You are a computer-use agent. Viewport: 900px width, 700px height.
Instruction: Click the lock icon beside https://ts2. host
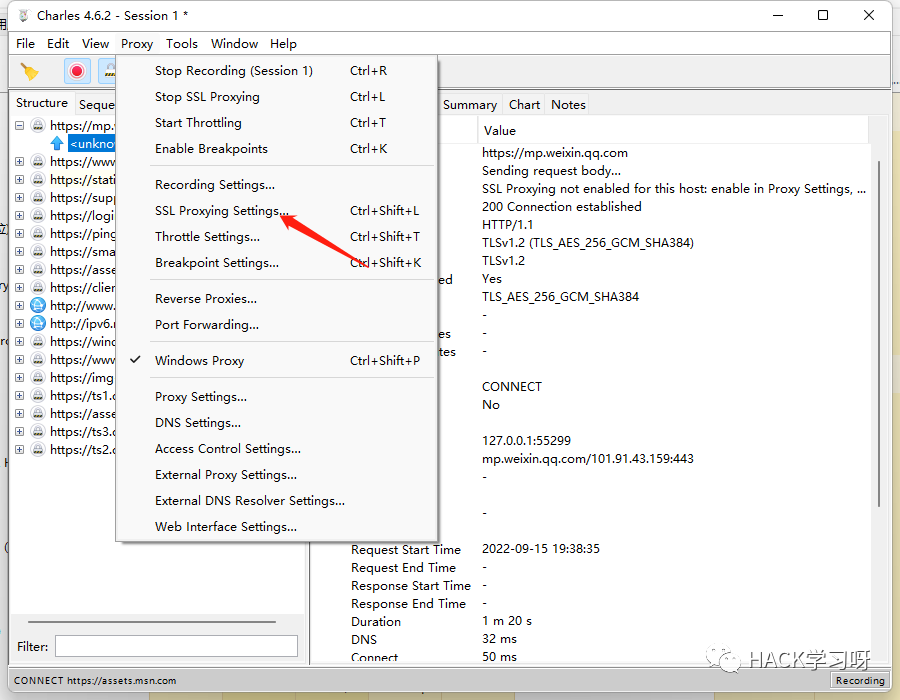(38, 449)
